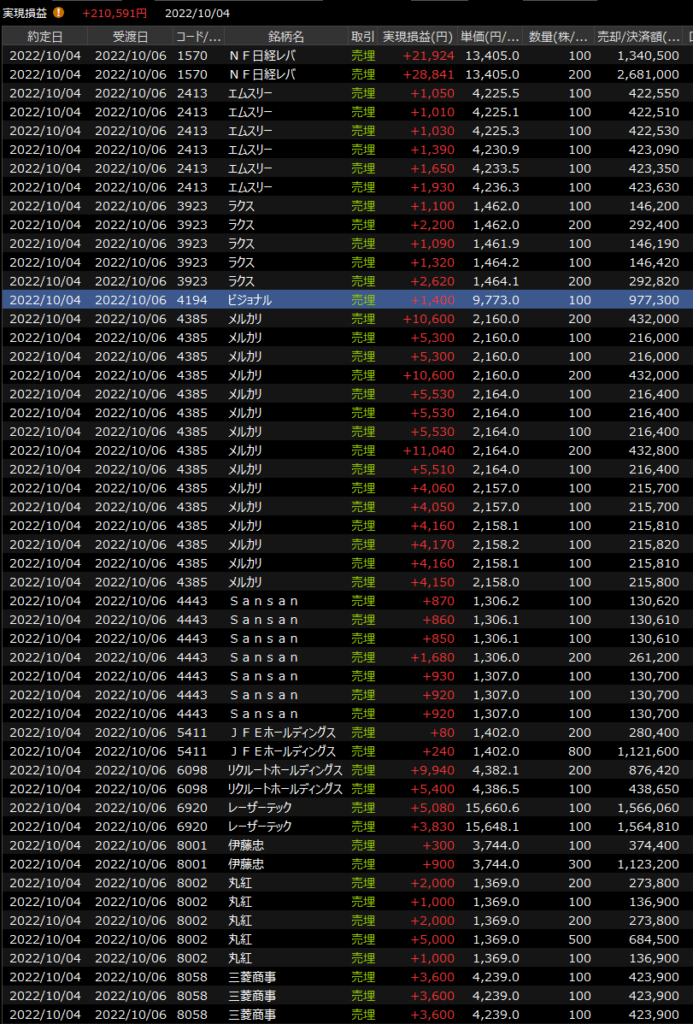The image size is (693, 1024).
Task: Click the orange alert icon beside 実現損益
Action: [59, 13]
